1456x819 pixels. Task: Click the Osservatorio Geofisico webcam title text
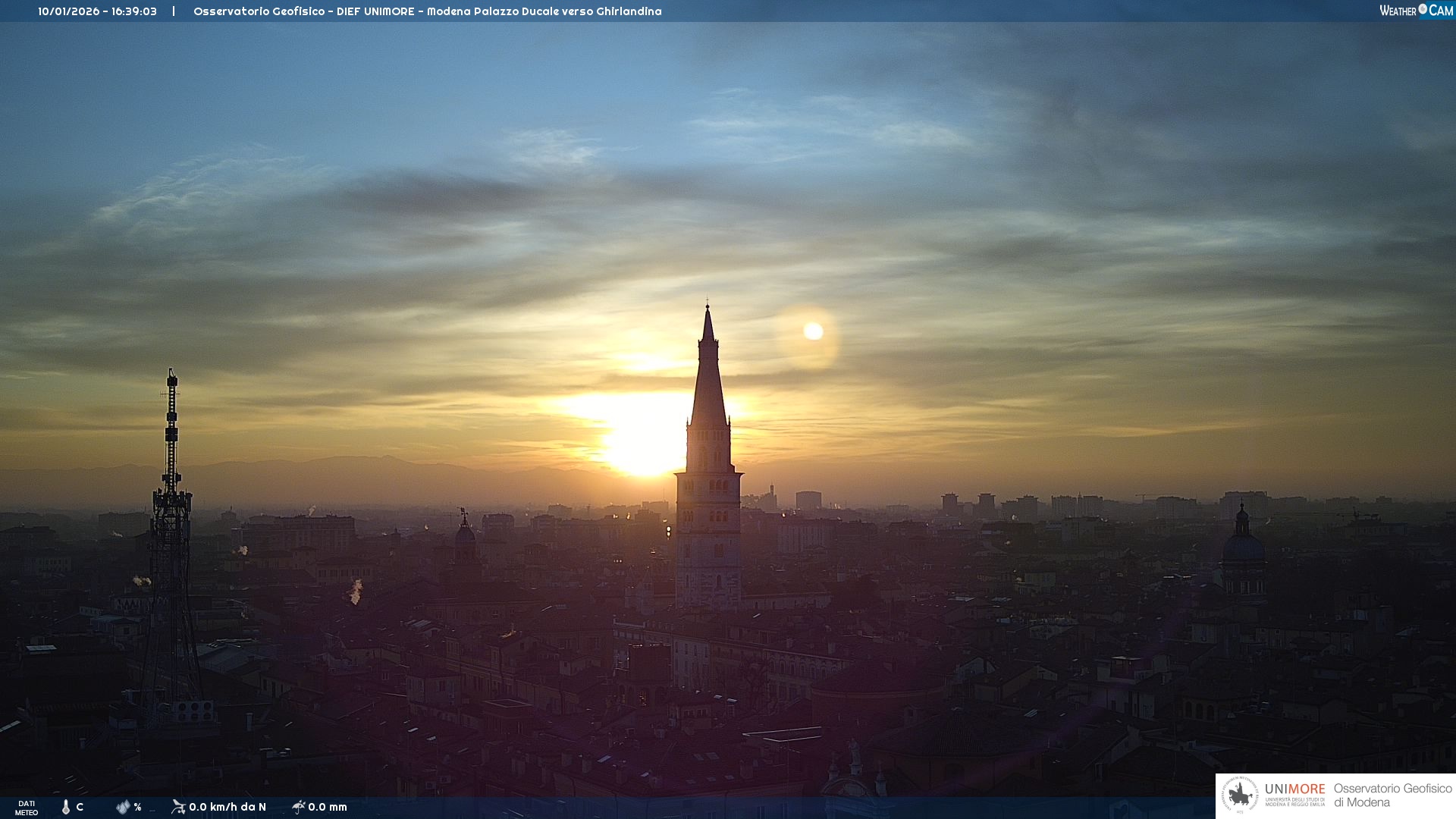[427, 11]
